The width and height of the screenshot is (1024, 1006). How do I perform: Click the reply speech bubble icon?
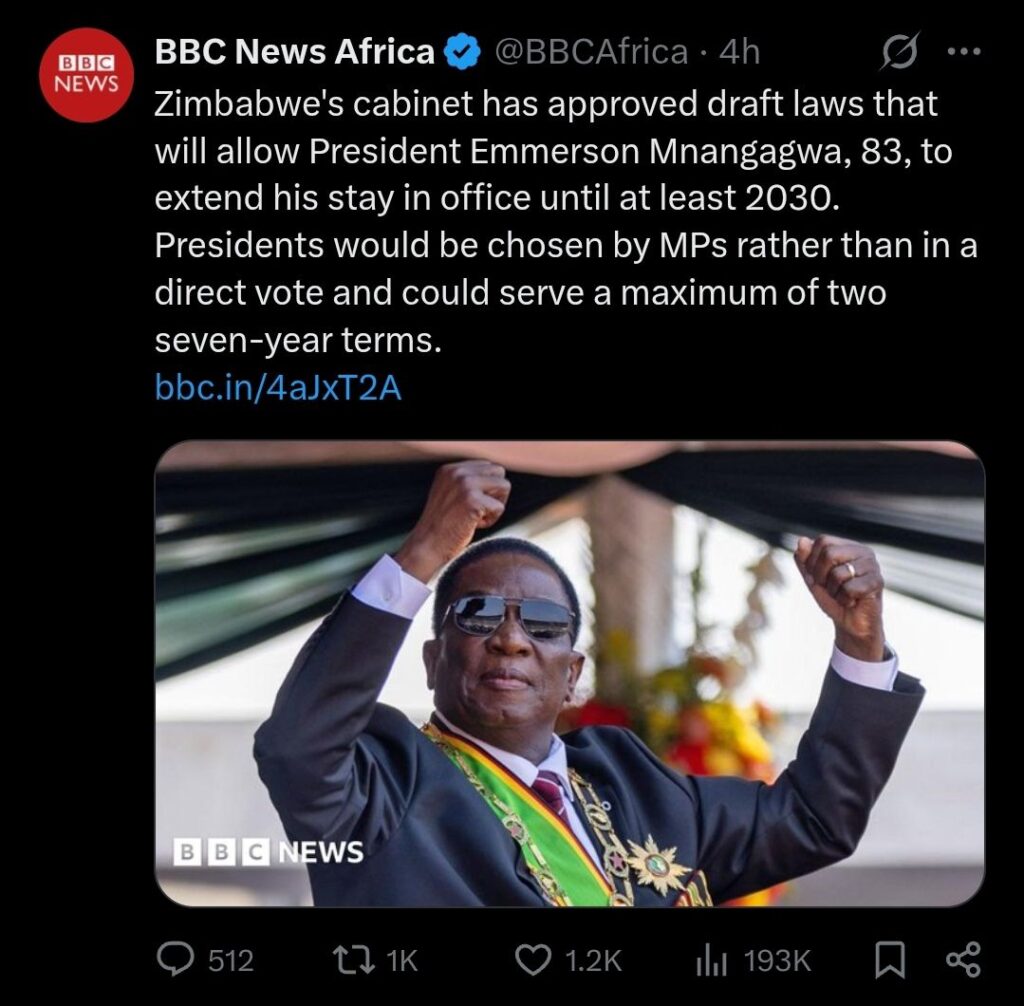[x=177, y=960]
